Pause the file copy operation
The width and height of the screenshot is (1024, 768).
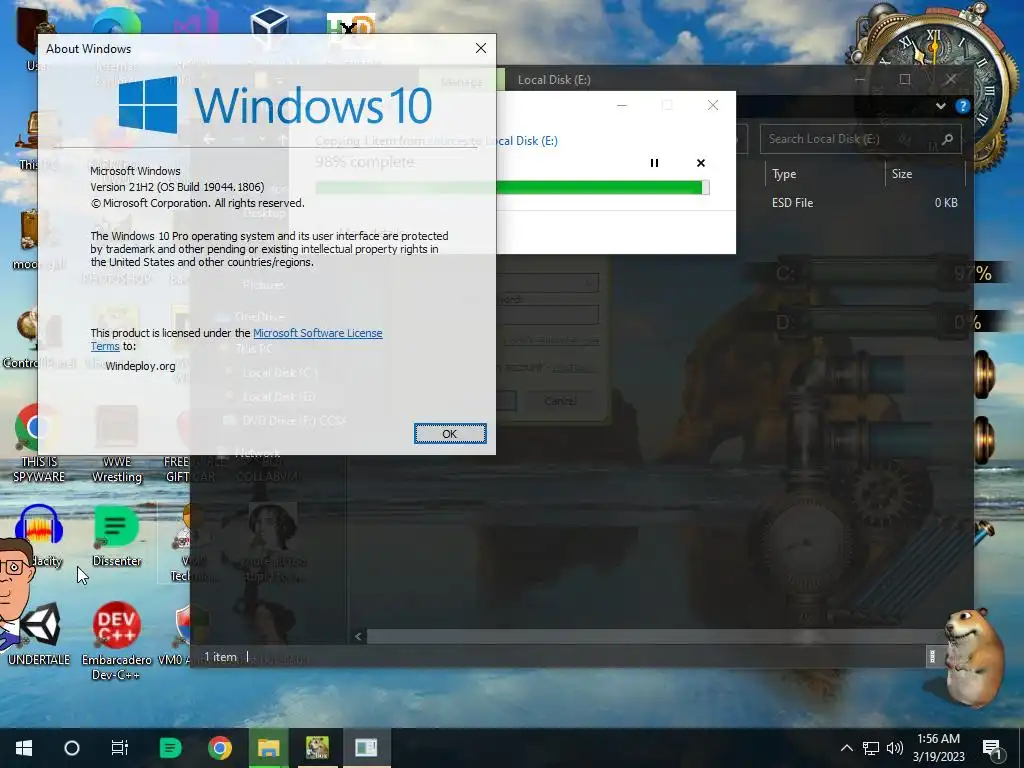[654, 163]
